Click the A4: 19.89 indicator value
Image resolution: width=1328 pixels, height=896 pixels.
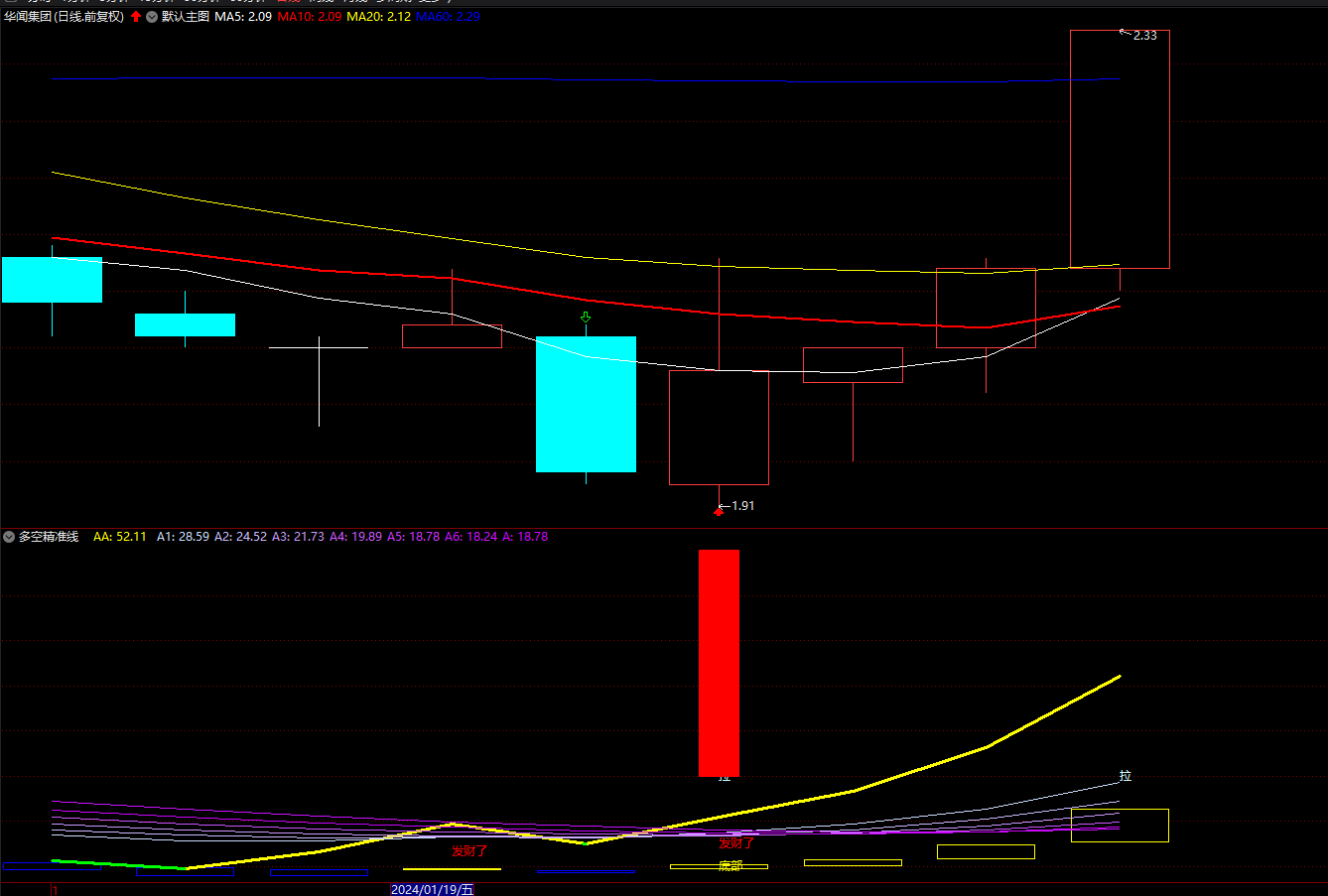pos(355,537)
